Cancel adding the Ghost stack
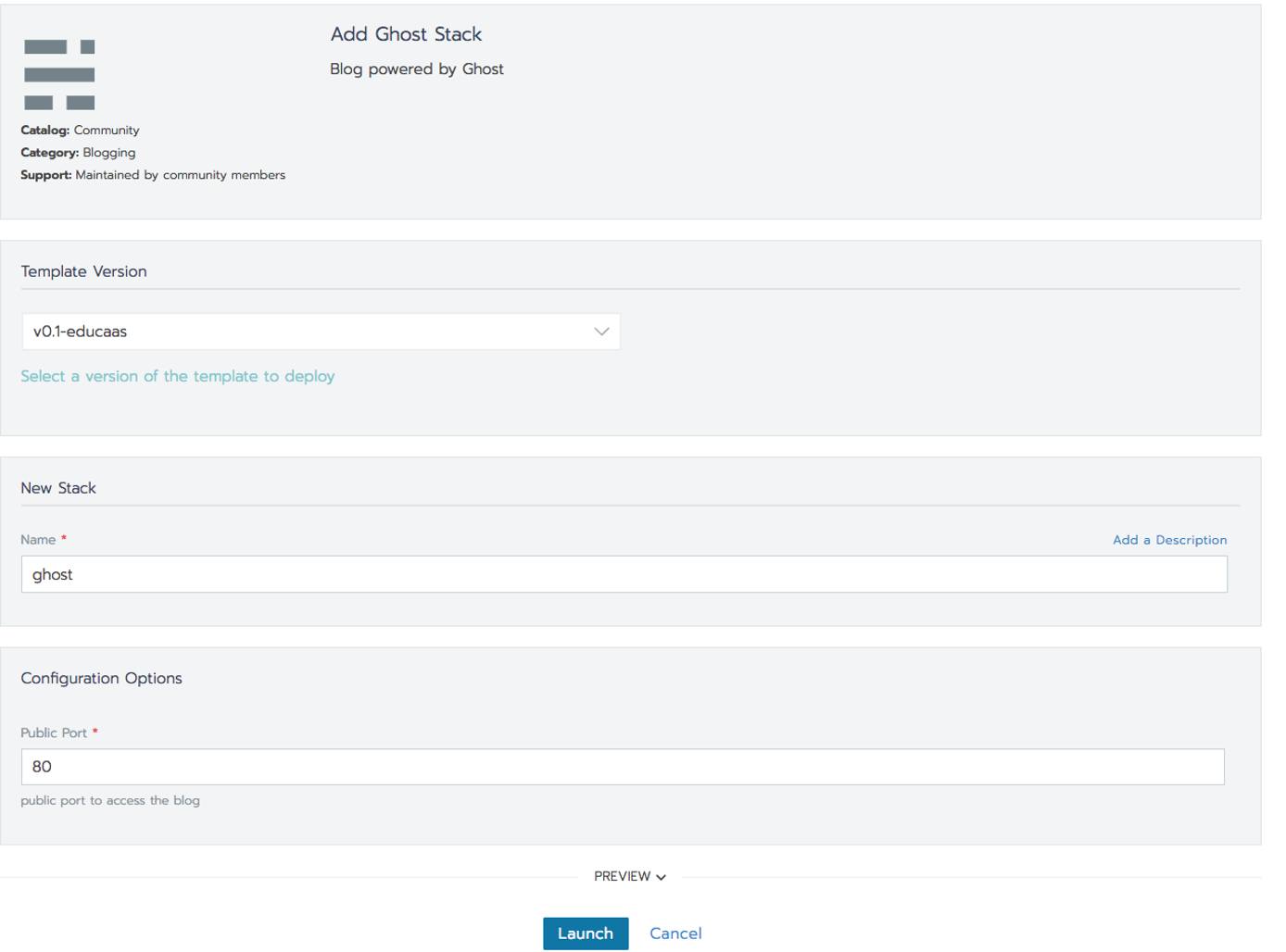1286x952 pixels. (675, 933)
